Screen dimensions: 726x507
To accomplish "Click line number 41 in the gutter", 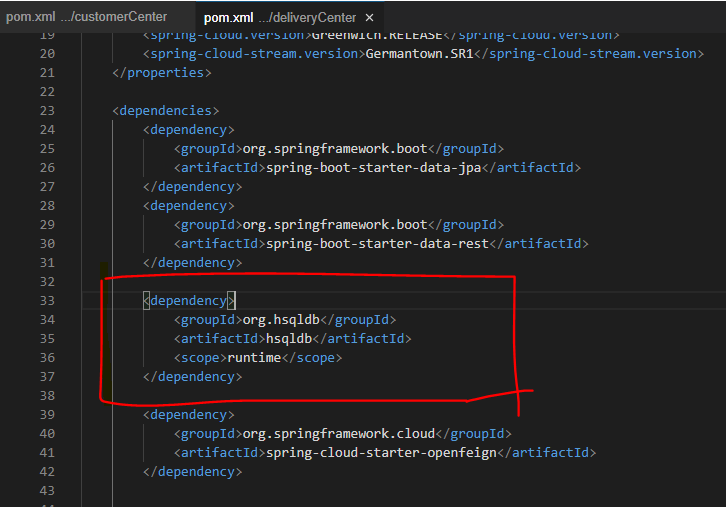I will click(x=47, y=452).
